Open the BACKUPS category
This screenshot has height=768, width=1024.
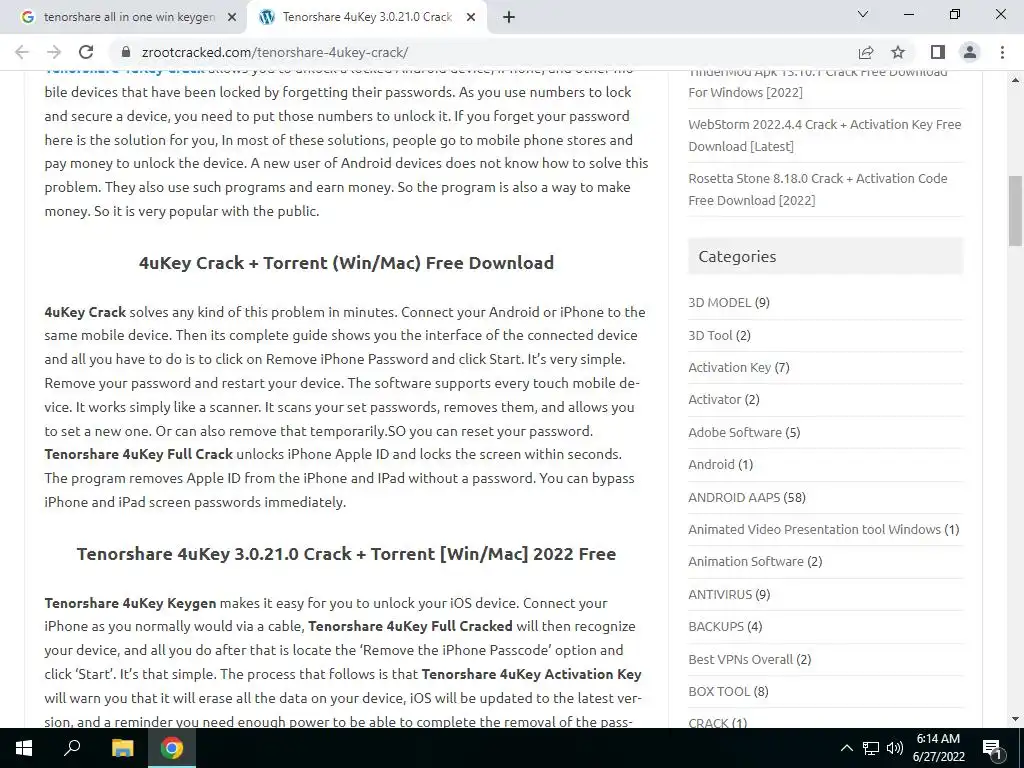[x=716, y=626]
